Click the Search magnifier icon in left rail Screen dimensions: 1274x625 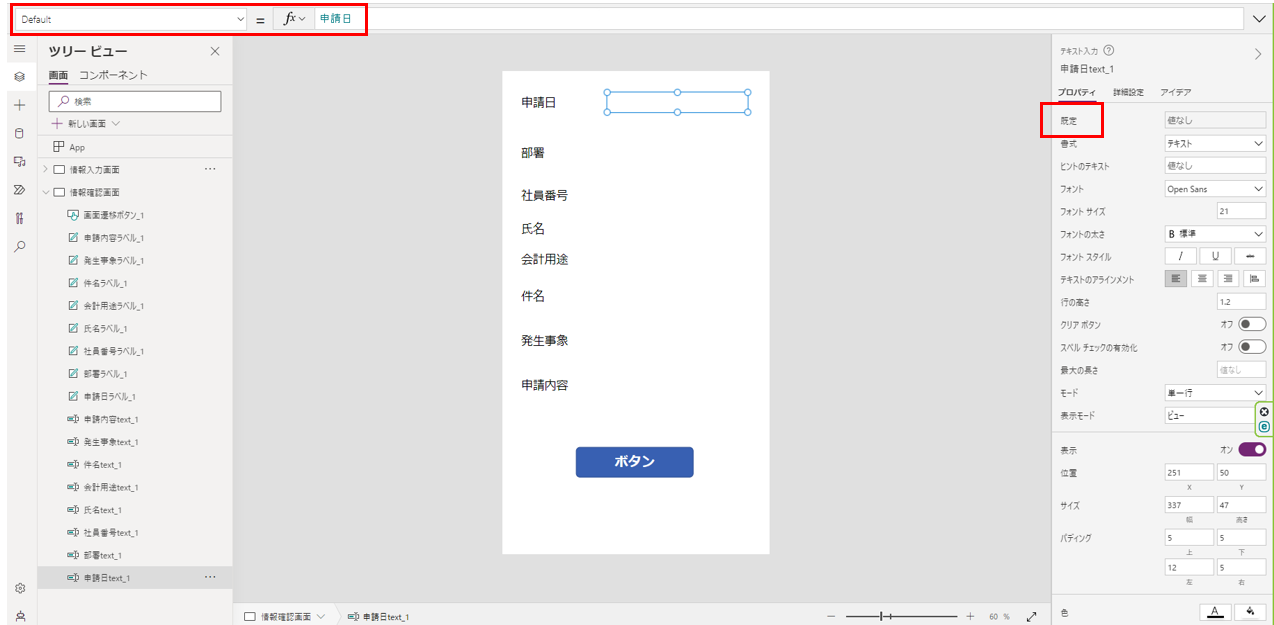[x=19, y=246]
